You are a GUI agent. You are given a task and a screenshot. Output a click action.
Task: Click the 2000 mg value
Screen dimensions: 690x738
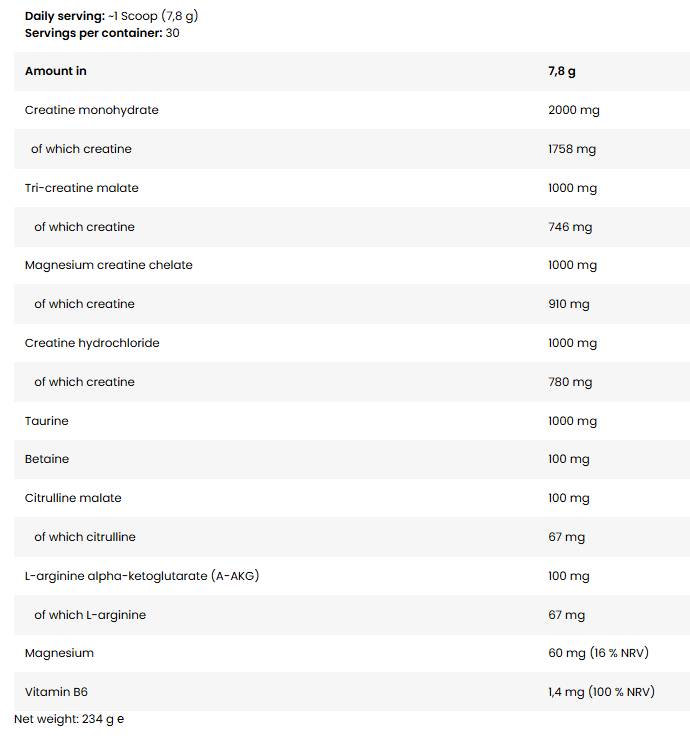(x=573, y=110)
